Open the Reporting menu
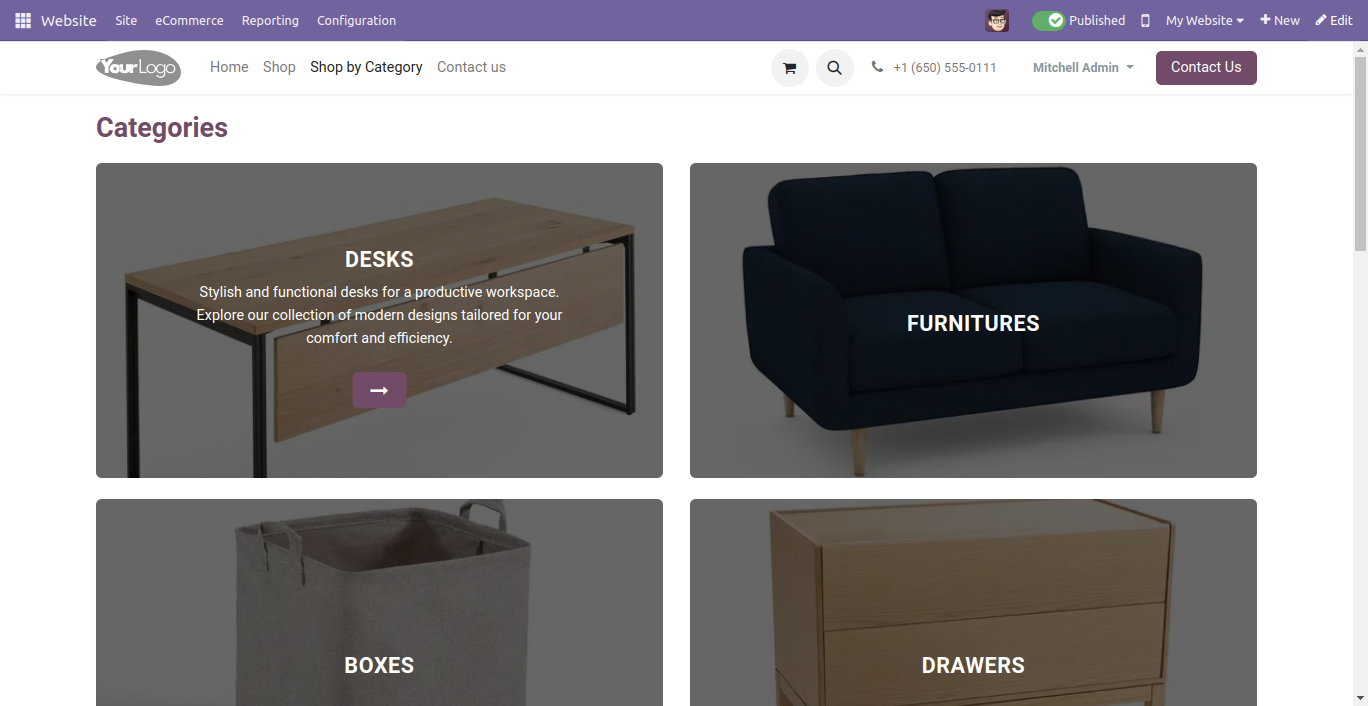Viewport: 1368px width, 706px height. point(270,20)
